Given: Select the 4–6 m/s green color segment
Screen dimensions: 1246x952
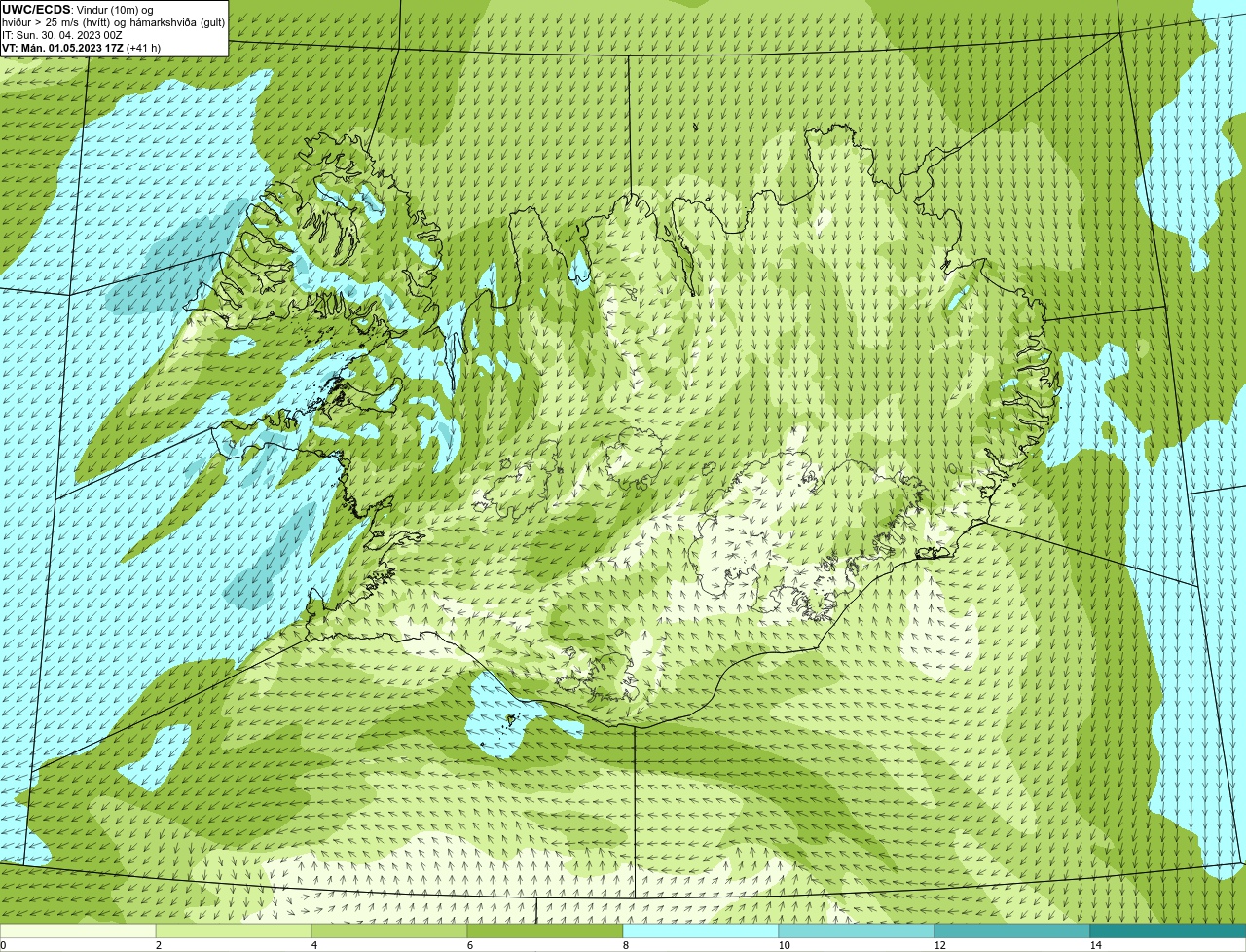Looking at the screenshot, I should [389, 931].
